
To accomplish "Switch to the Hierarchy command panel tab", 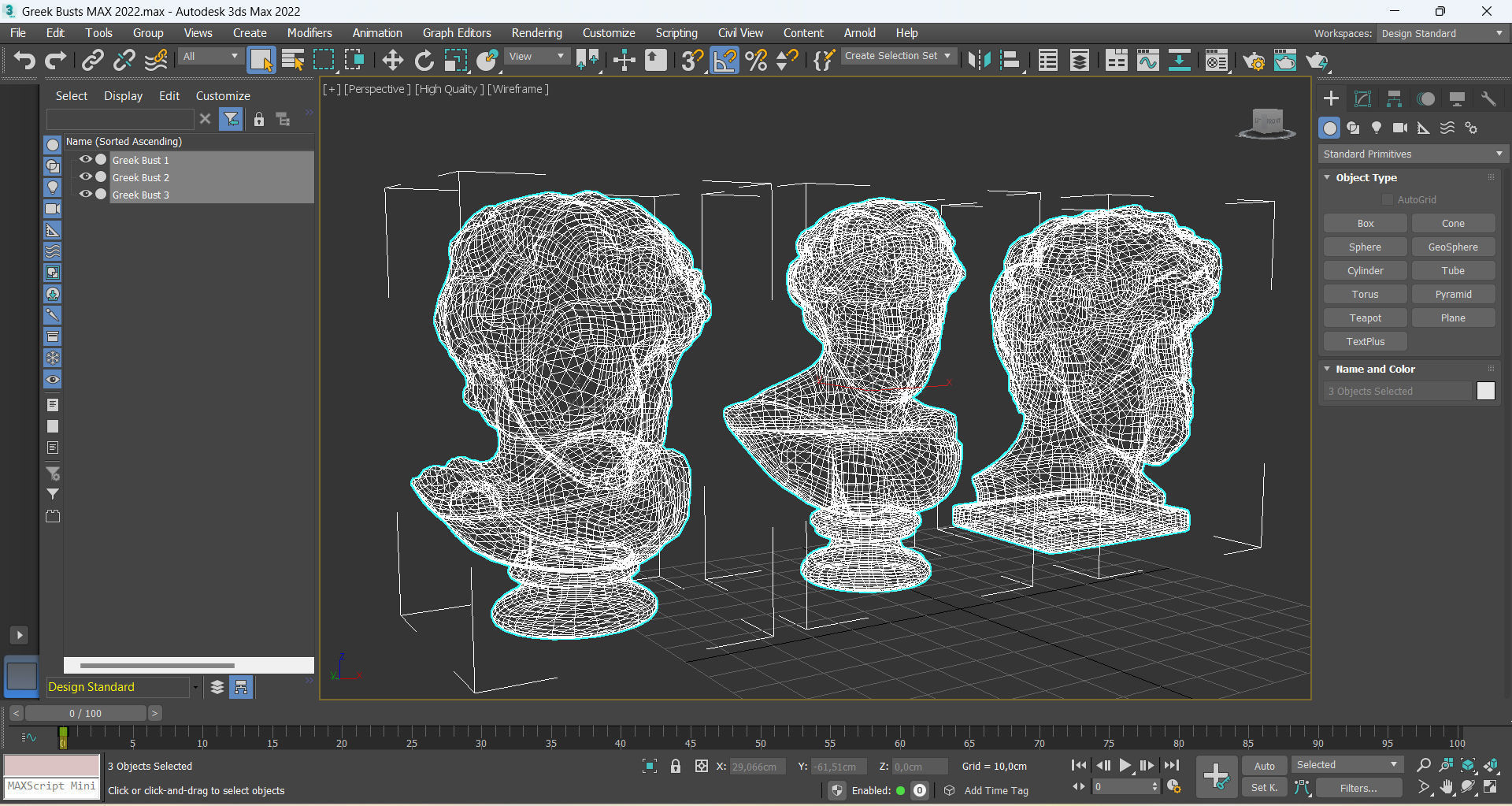I will [1394, 98].
